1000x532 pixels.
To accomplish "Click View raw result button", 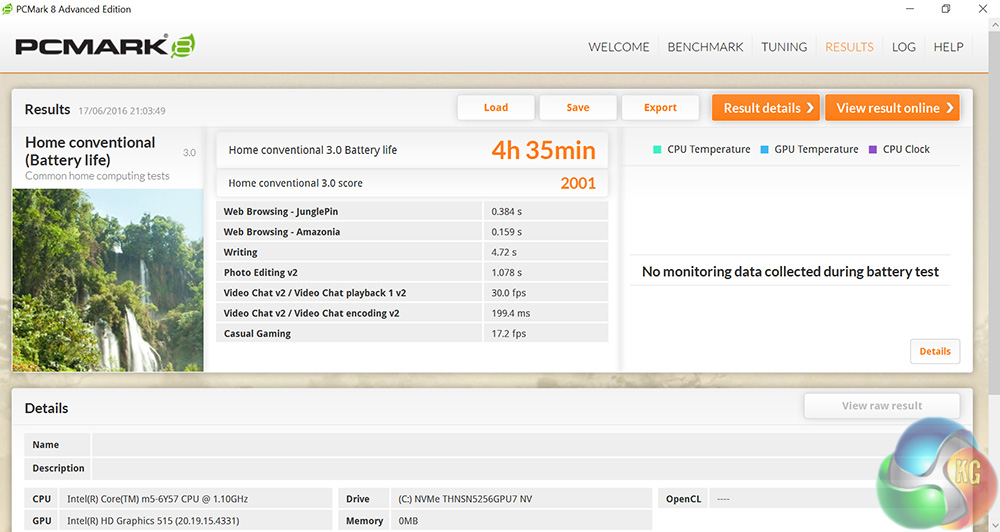I will (881, 406).
